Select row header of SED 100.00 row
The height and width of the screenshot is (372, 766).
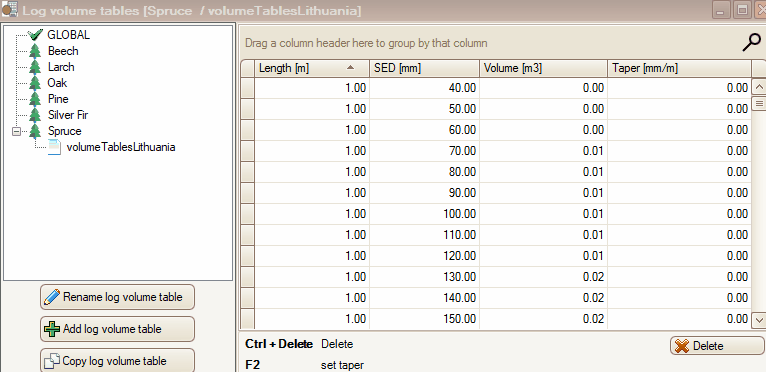click(248, 214)
